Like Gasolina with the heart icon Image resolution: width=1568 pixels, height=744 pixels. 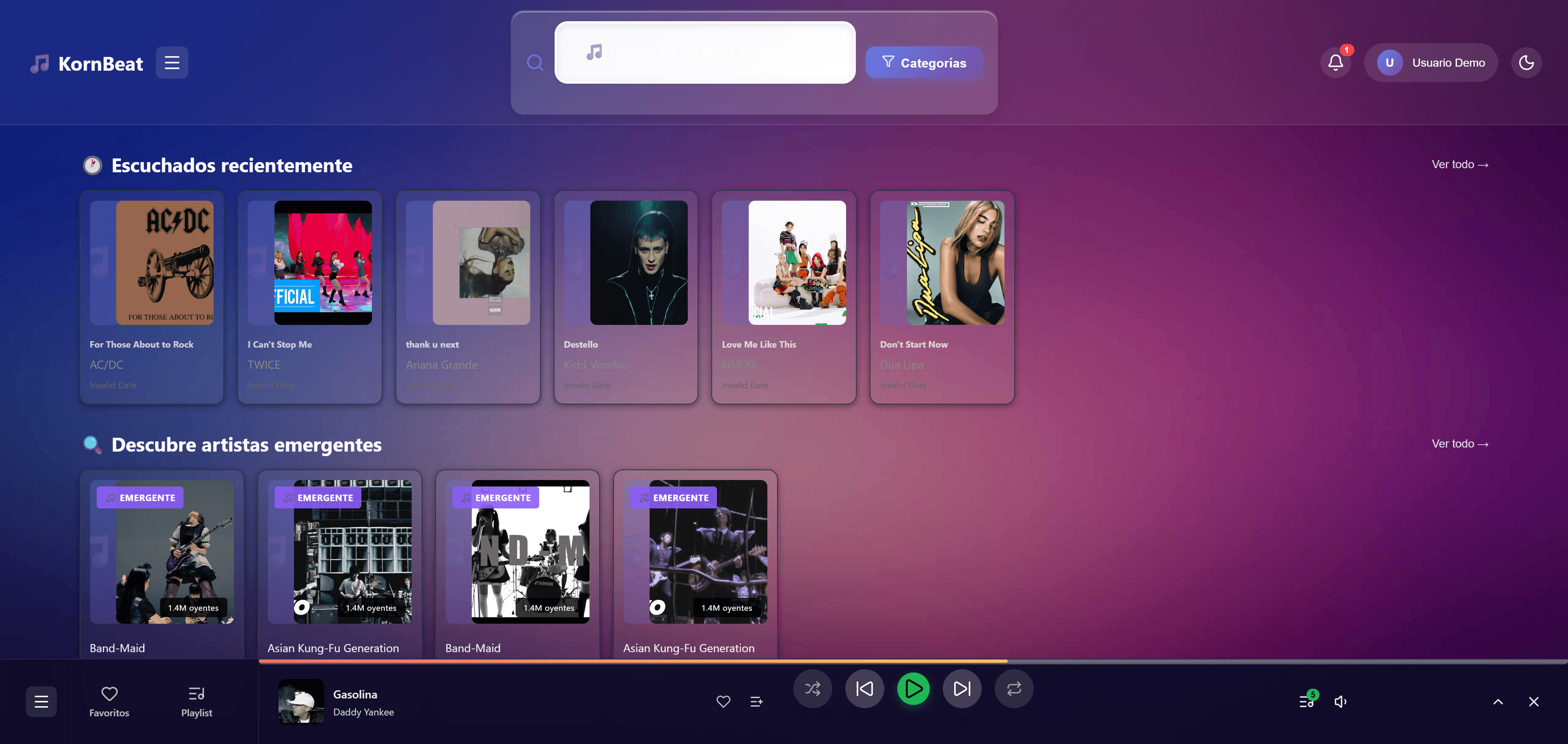pyautogui.click(x=723, y=702)
